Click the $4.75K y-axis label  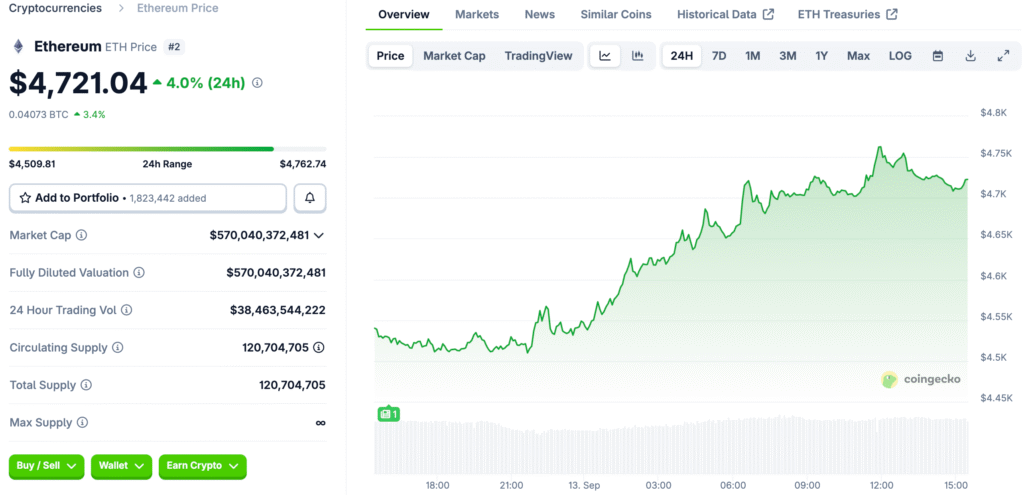click(x=996, y=153)
